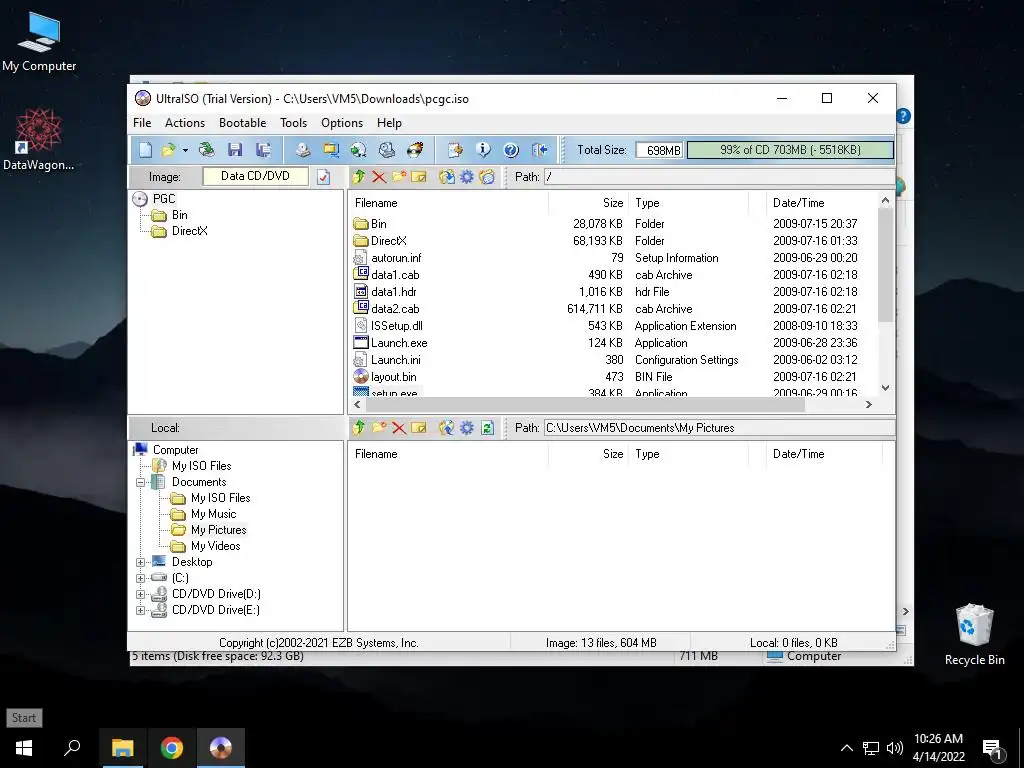The width and height of the screenshot is (1024, 768).
Task: Click the Burn CD/DVD Image flame icon
Action: [415, 150]
